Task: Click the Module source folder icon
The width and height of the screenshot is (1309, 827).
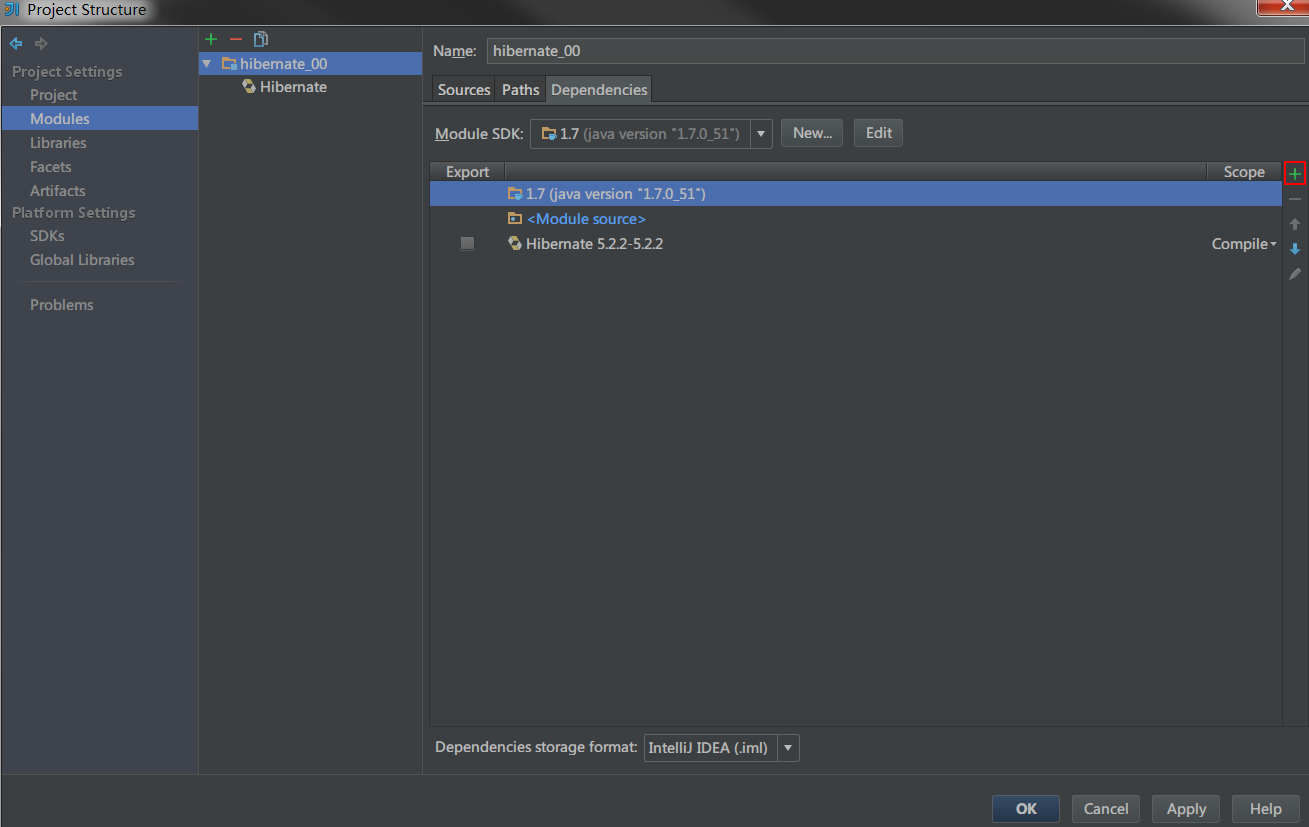Action: pyautogui.click(x=515, y=218)
